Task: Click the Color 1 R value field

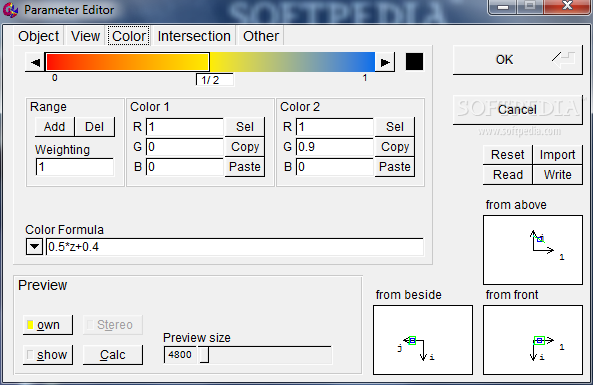Action: [185, 127]
